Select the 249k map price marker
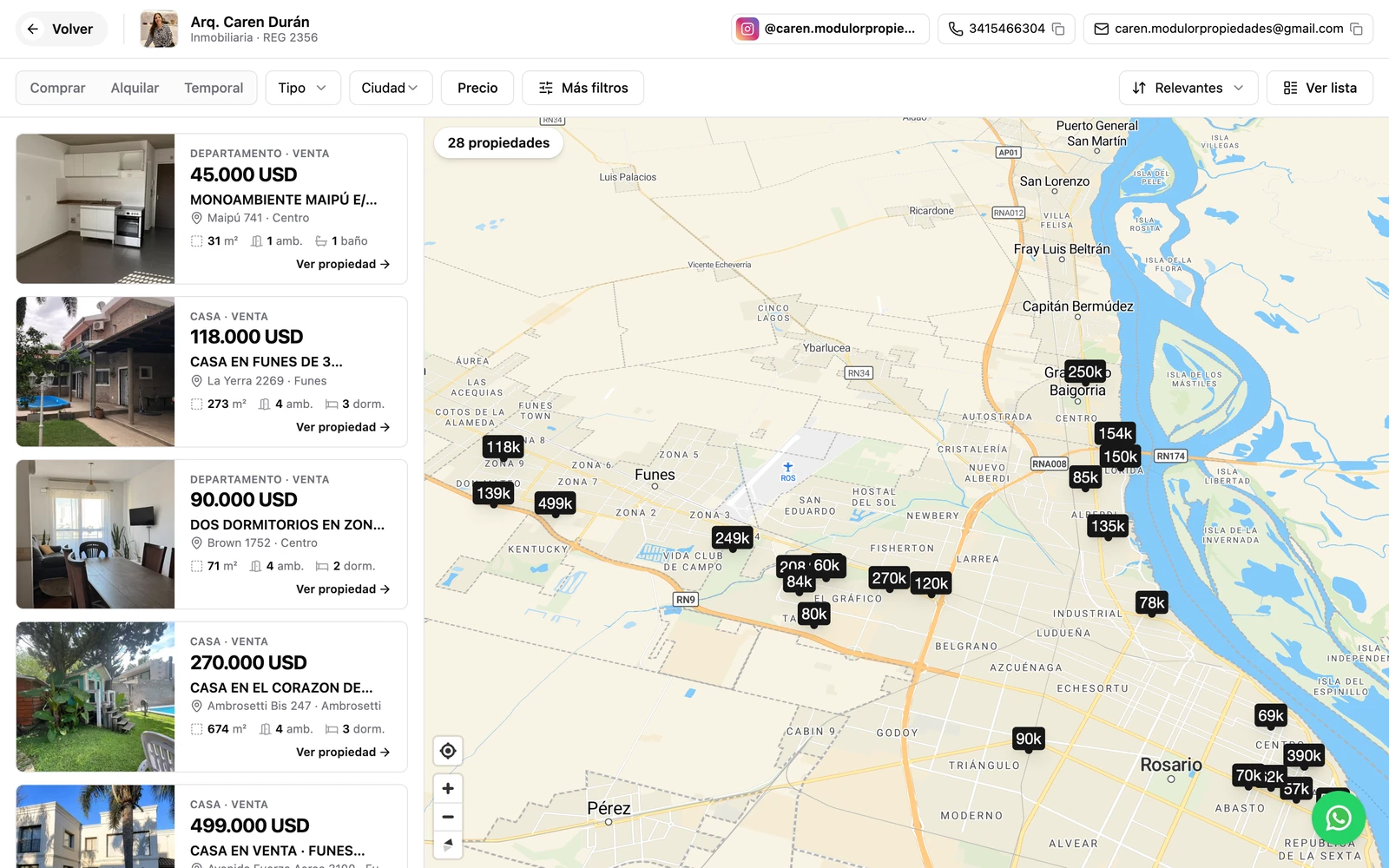Screen dimensions: 1389x868 click(733, 538)
